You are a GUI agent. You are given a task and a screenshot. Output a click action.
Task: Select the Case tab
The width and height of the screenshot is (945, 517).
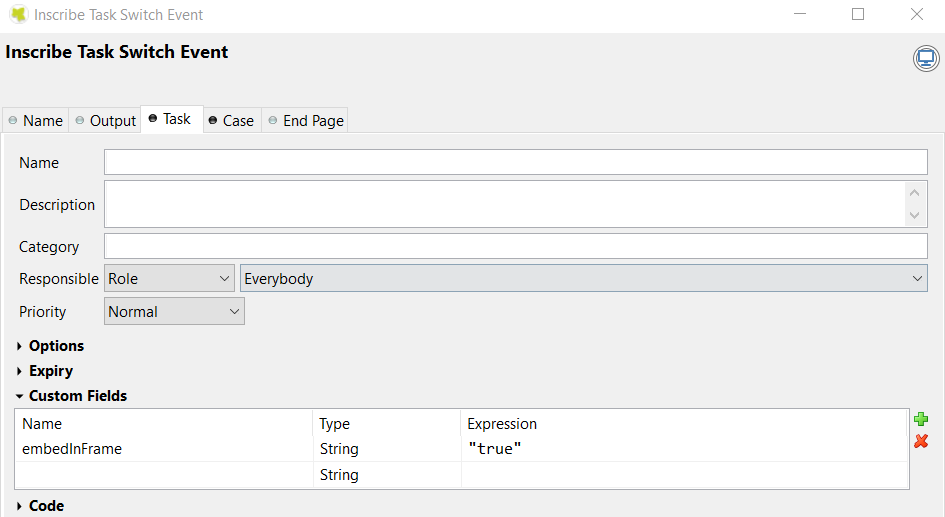click(x=231, y=121)
